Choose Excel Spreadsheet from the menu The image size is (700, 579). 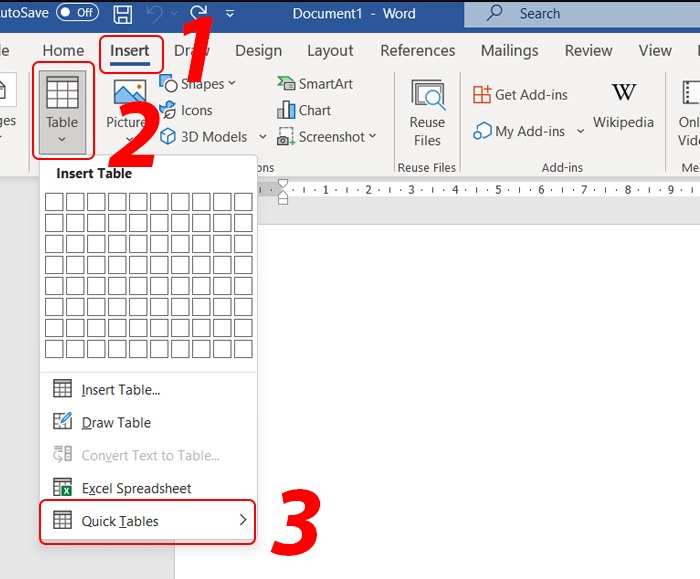(148, 488)
